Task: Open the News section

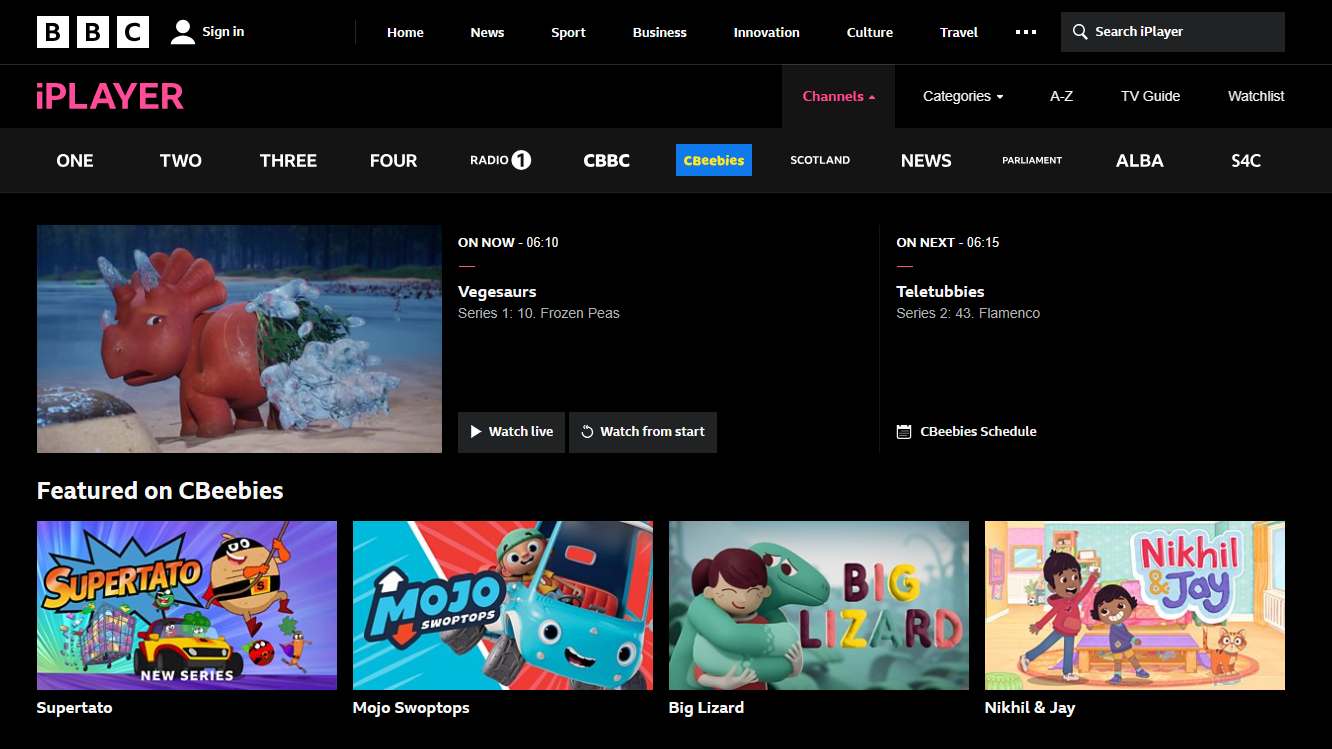Action: coord(487,32)
